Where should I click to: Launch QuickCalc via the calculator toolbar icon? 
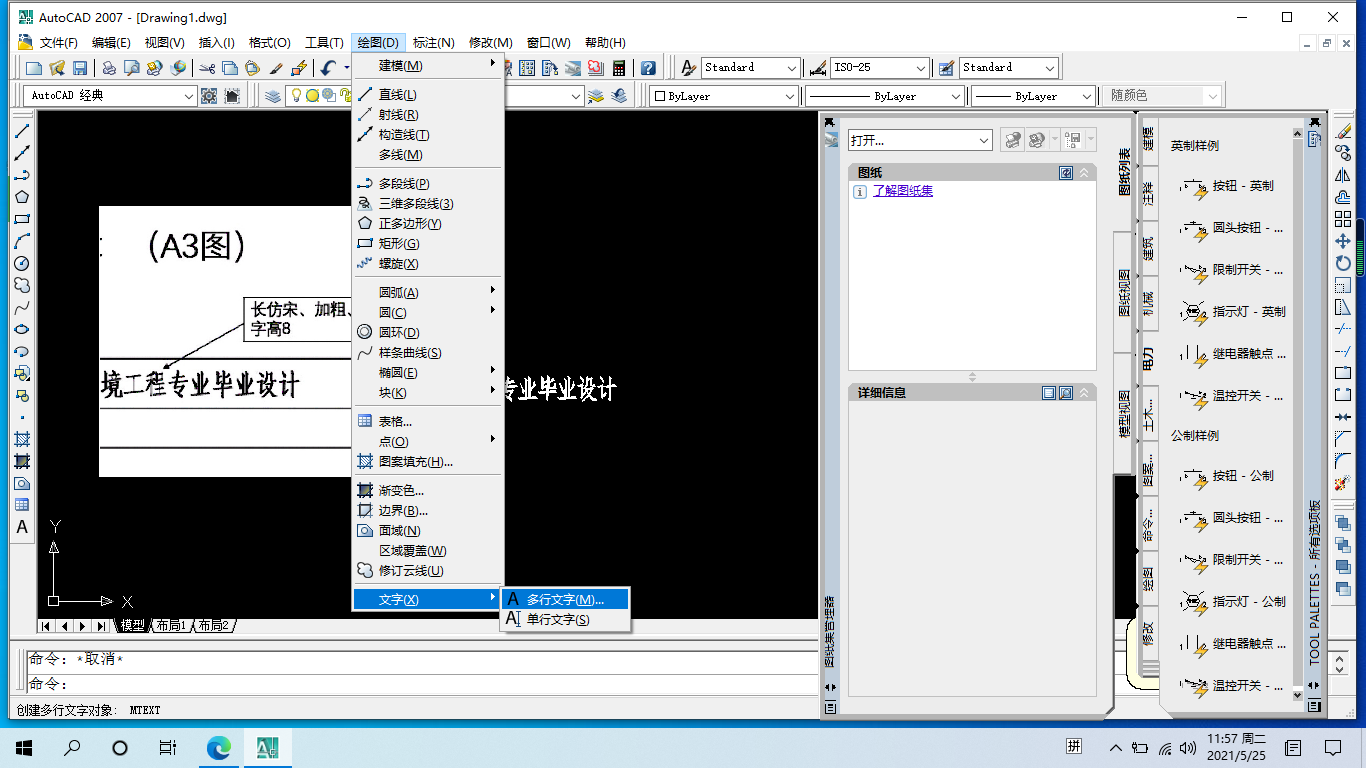click(x=618, y=67)
